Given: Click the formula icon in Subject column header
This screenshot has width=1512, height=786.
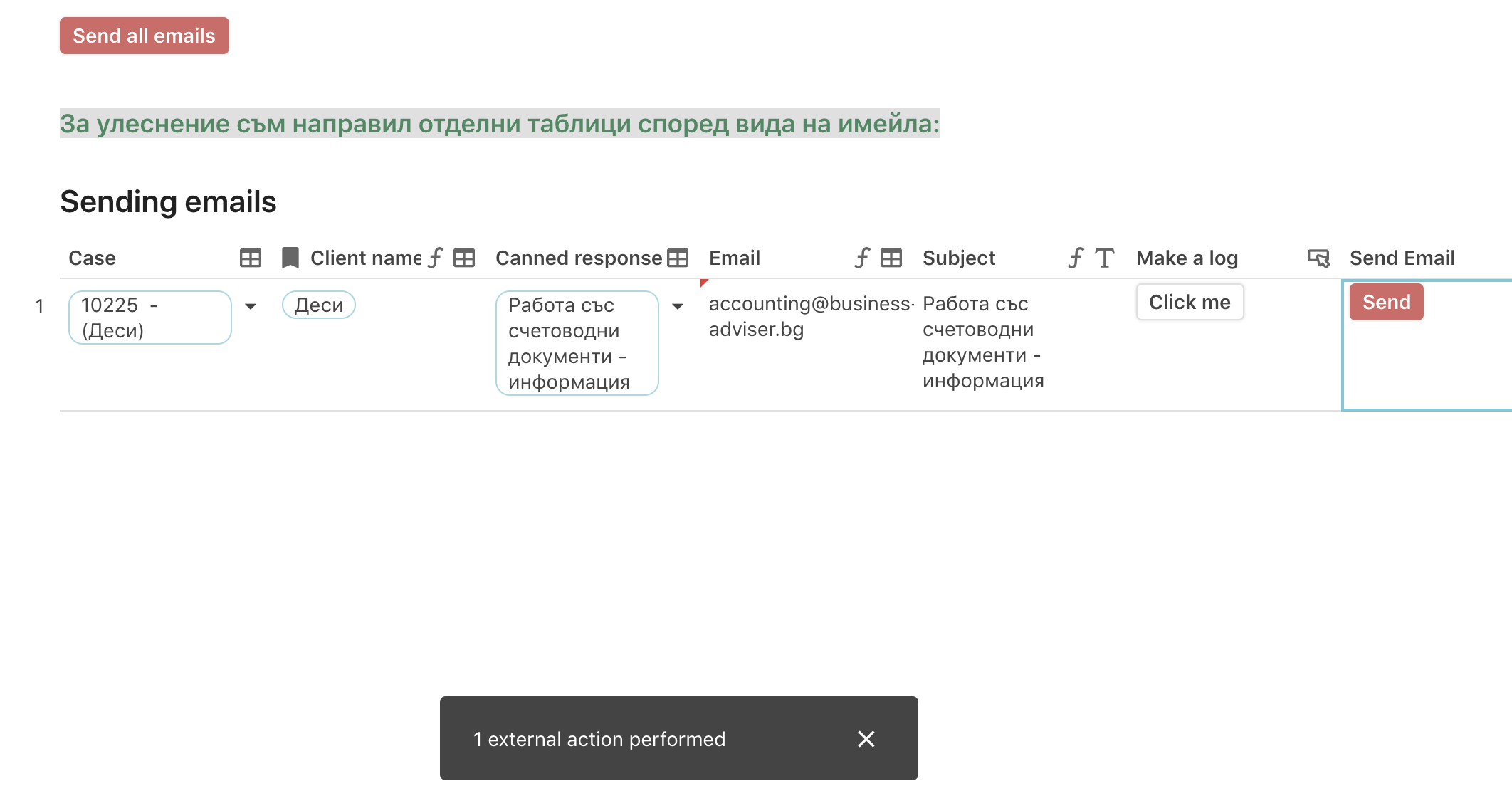Looking at the screenshot, I should [x=1076, y=258].
